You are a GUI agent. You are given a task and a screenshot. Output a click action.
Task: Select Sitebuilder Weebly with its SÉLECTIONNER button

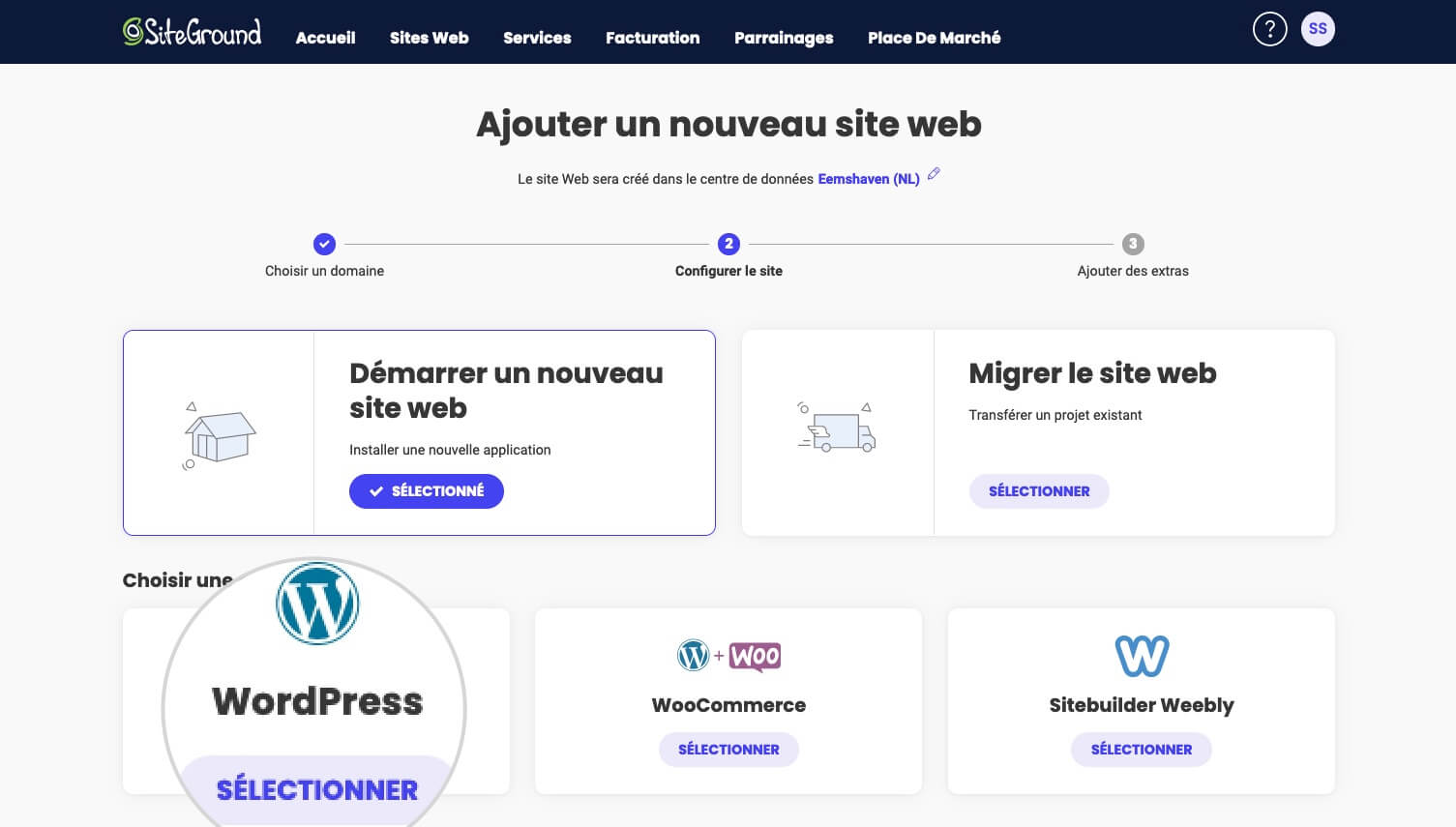tap(1142, 750)
